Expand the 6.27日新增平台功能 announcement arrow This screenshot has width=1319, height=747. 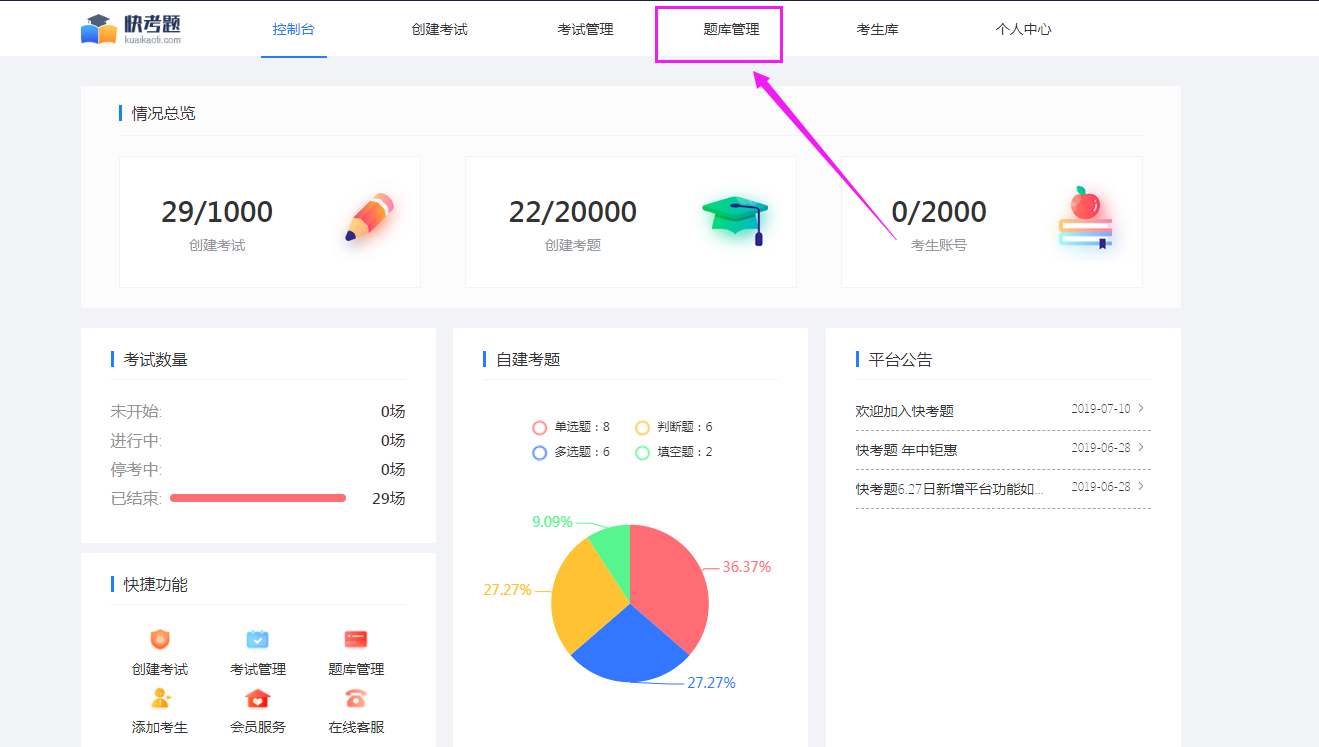coord(1141,486)
